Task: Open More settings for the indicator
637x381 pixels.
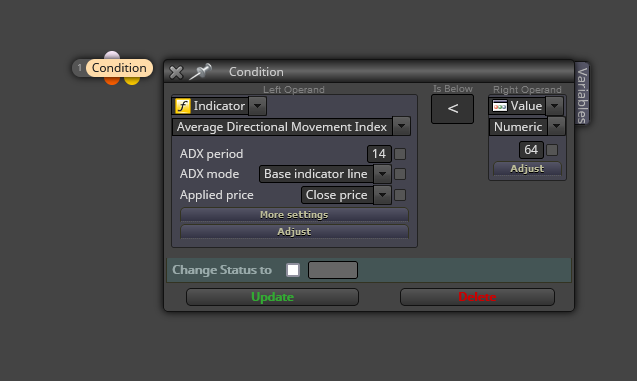Action: [x=294, y=214]
